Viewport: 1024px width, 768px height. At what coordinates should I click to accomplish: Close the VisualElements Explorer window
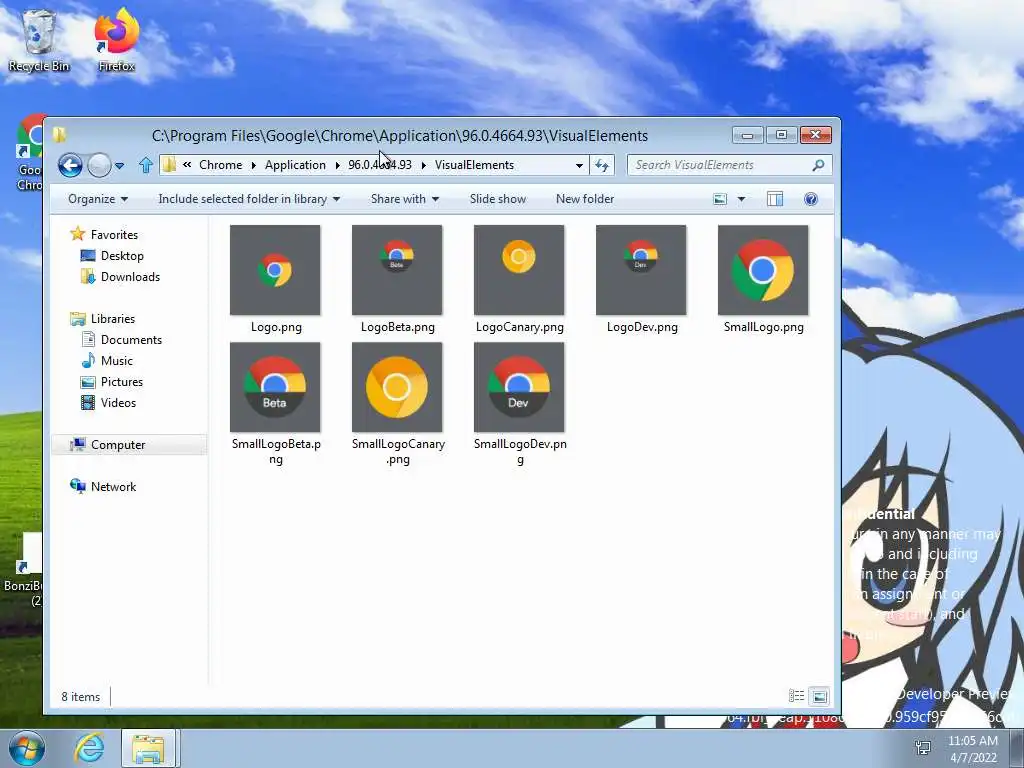tap(816, 135)
